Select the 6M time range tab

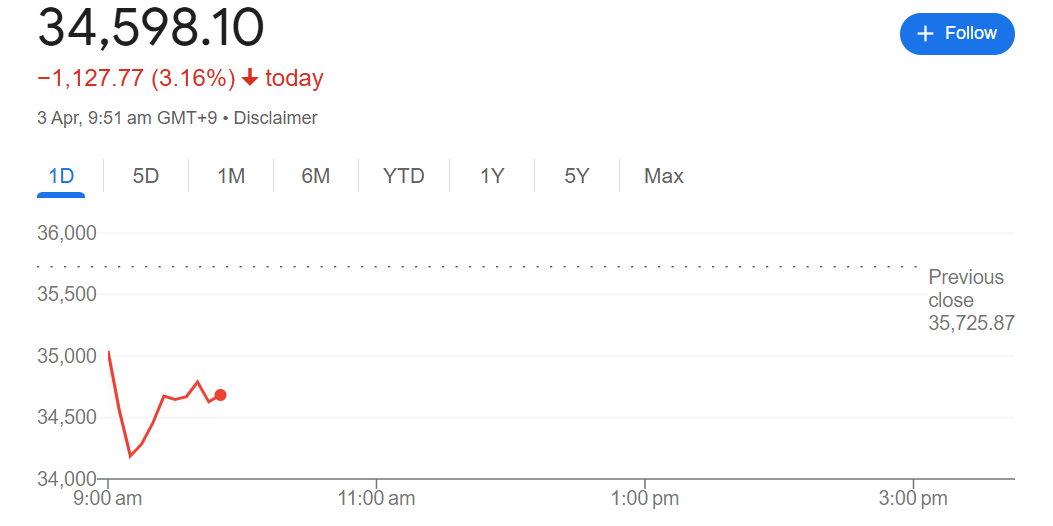point(315,176)
